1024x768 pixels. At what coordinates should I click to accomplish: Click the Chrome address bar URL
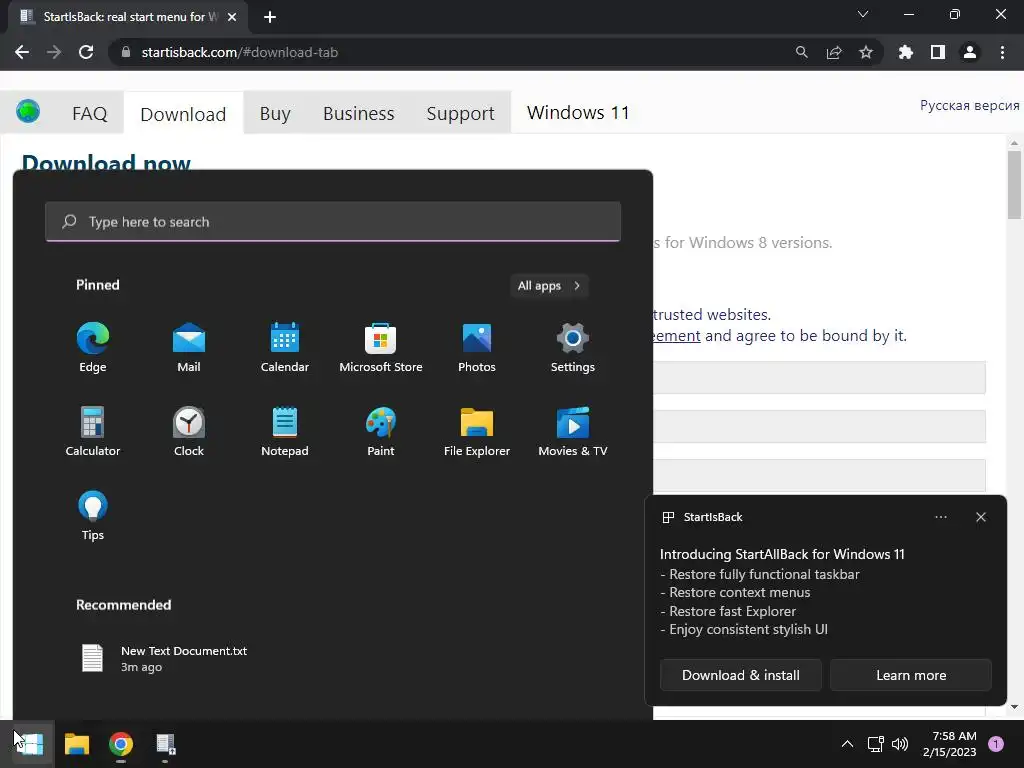point(240,52)
